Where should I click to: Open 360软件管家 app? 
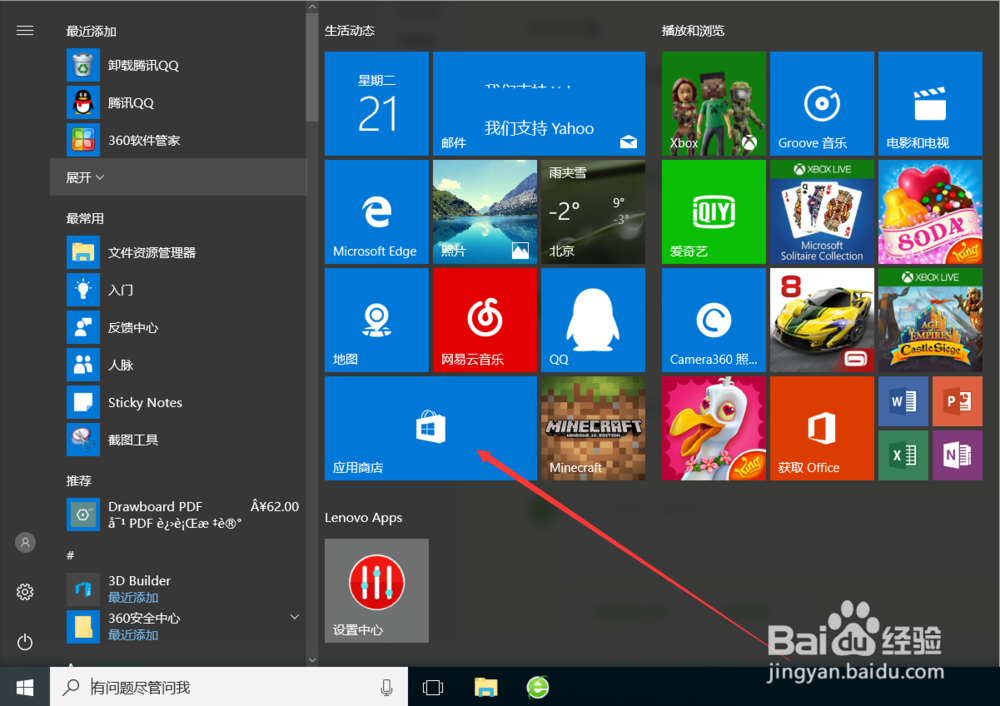(x=179, y=140)
